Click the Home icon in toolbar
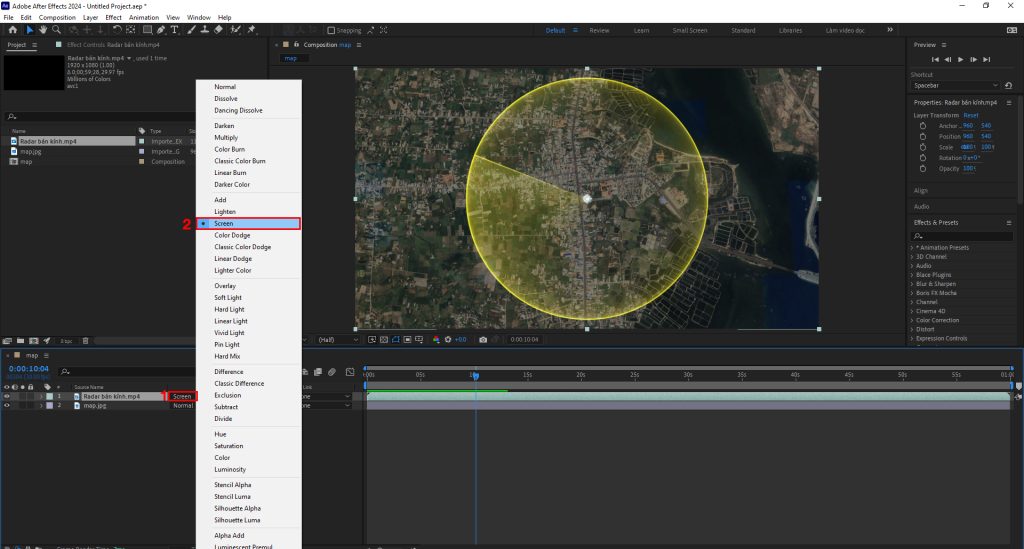This screenshot has width=1024, height=549. coord(12,30)
